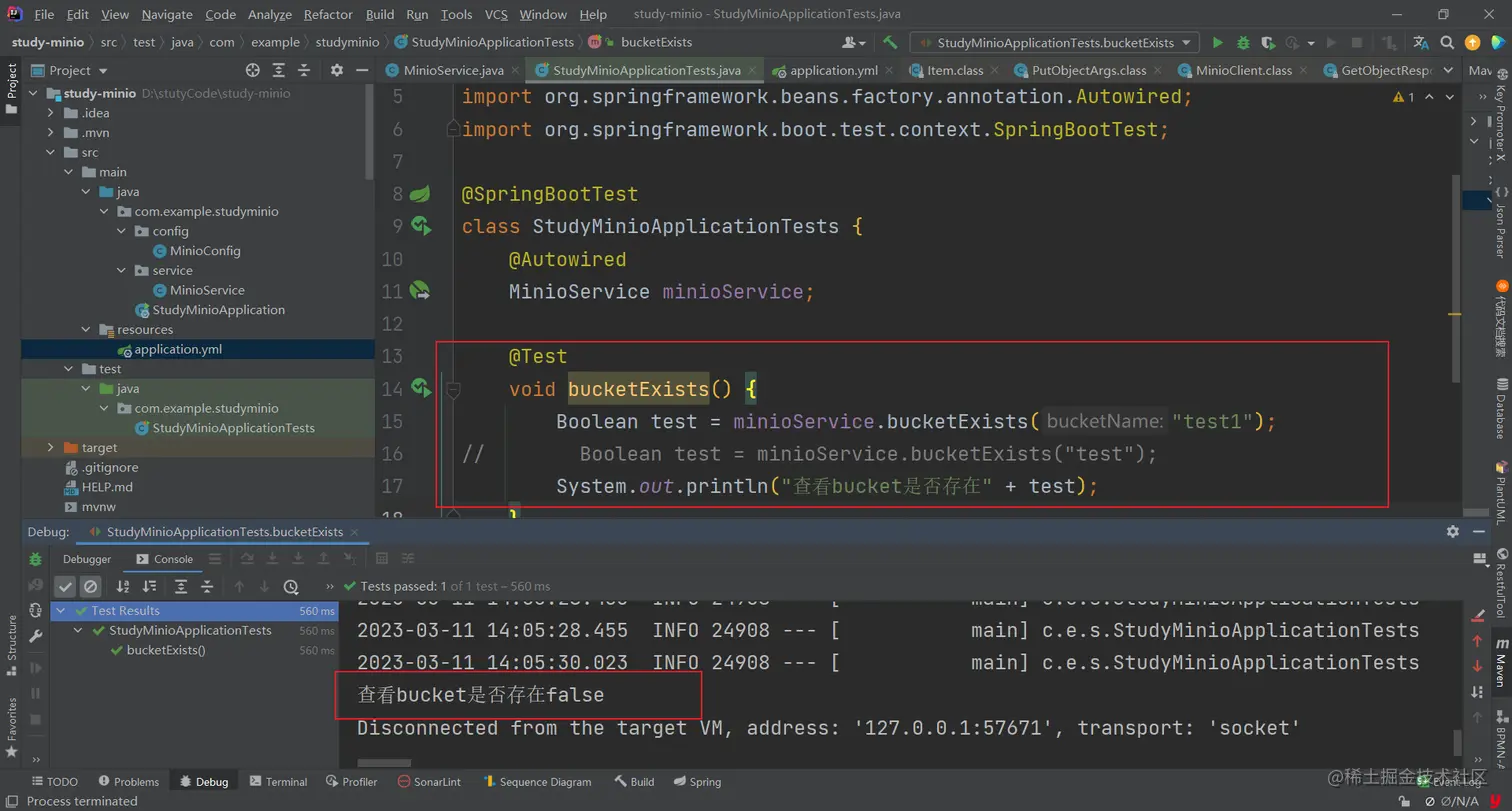
Task: Expand the target folder
Action: (51, 448)
